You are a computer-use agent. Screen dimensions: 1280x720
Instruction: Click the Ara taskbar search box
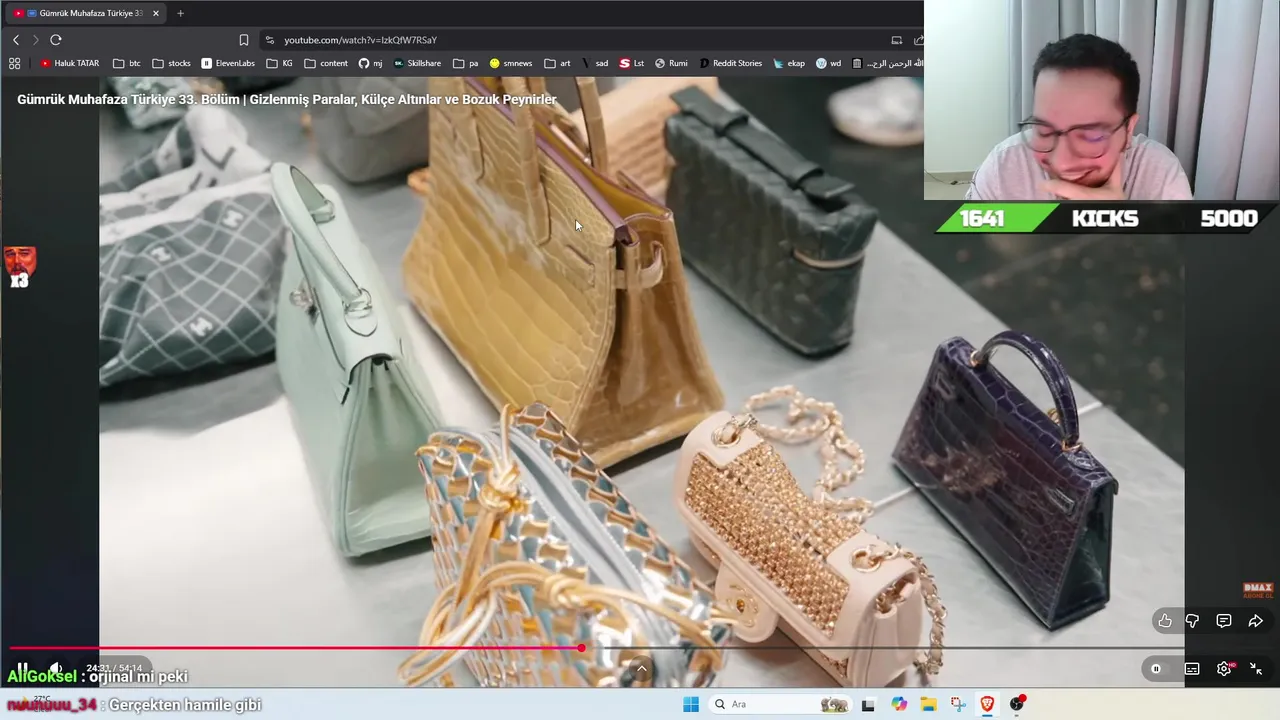coord(781,704)
